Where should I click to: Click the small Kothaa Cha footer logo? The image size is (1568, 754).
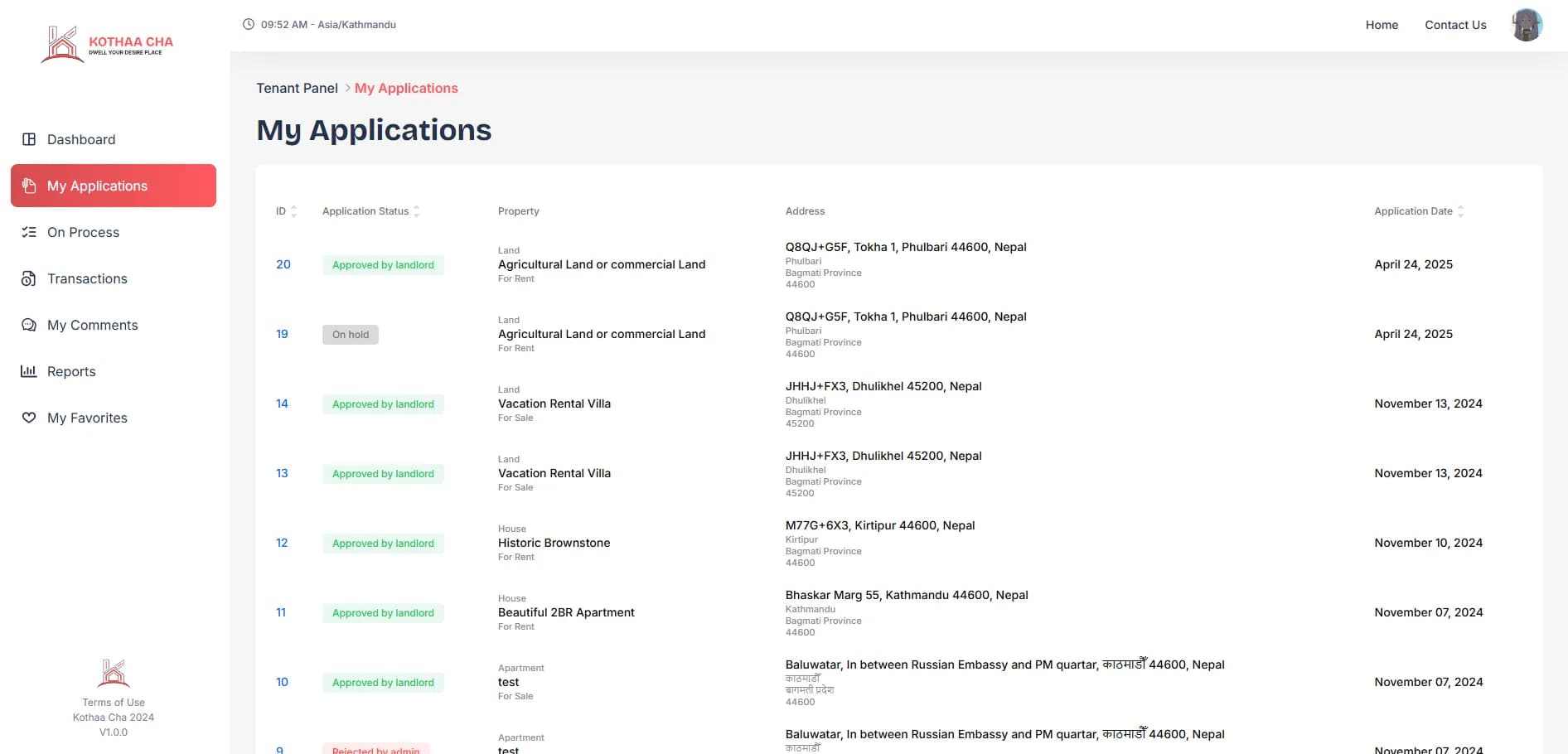[114, 673]
